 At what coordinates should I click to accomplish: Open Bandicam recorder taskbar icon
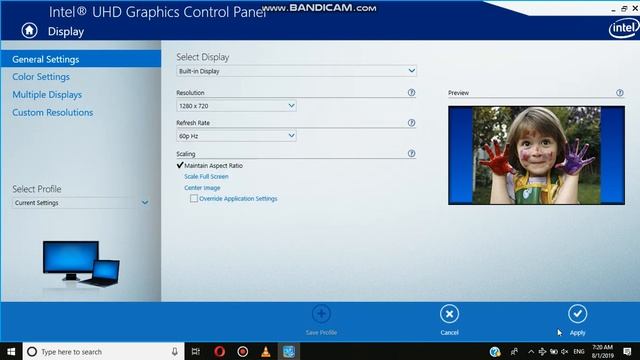(x=242, y=351)
